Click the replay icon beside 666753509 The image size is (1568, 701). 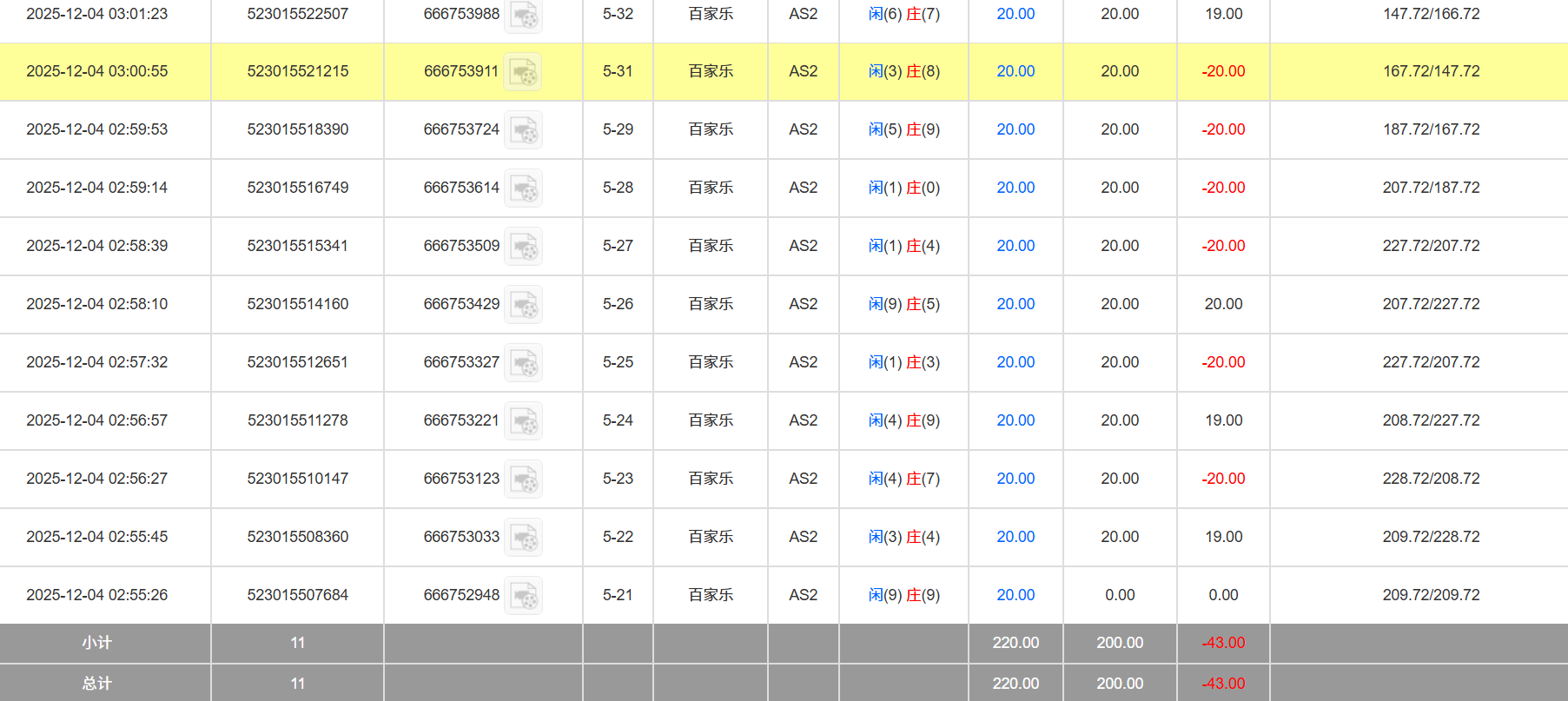tap(524, 247)
